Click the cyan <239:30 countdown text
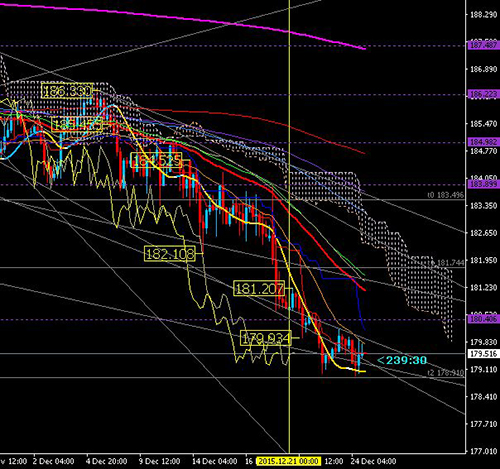Image resolution: width=500 pixels, height=469 pixels. [402, 360]
